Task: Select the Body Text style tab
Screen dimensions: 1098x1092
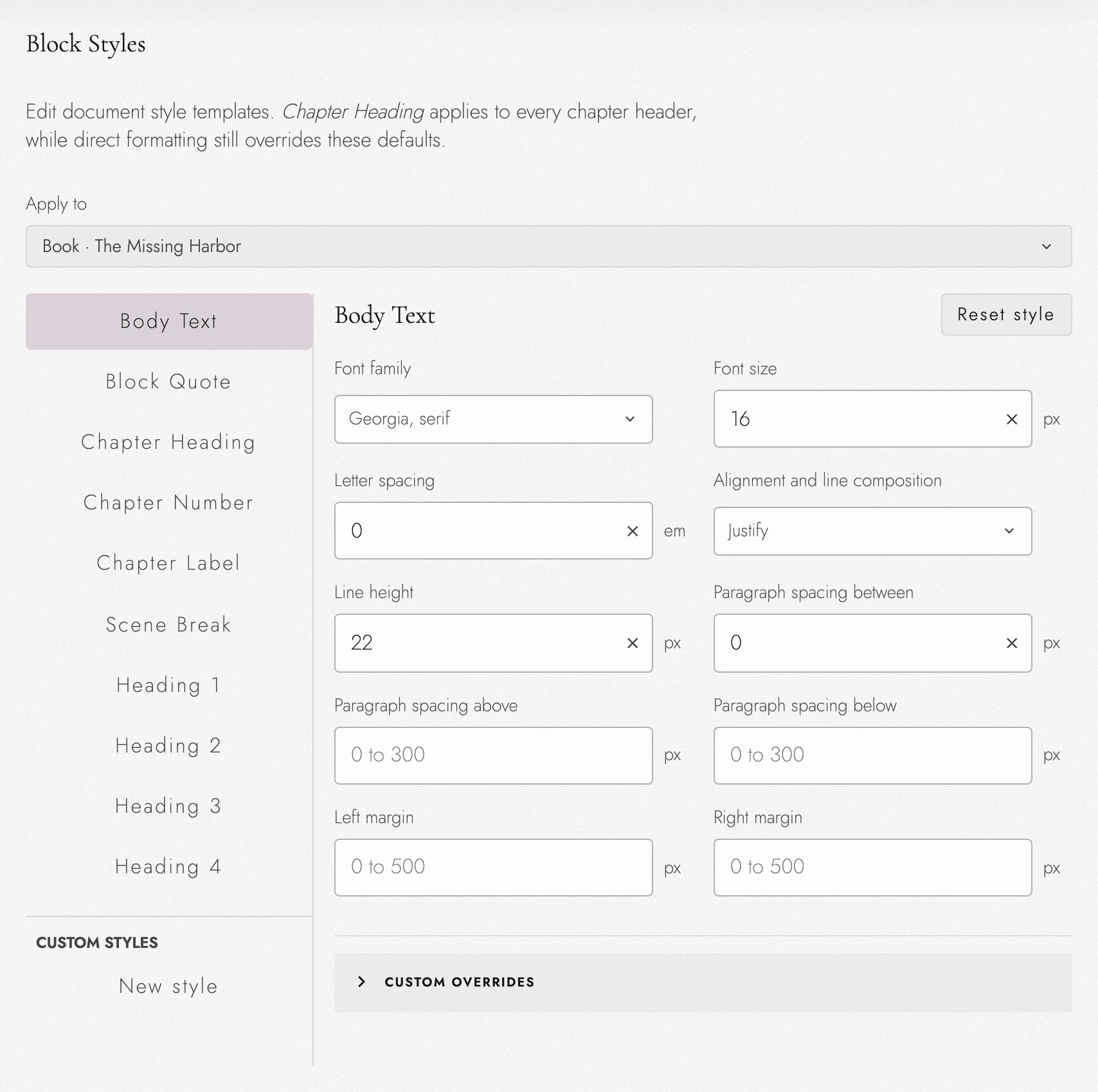Action: coord(168,322)
